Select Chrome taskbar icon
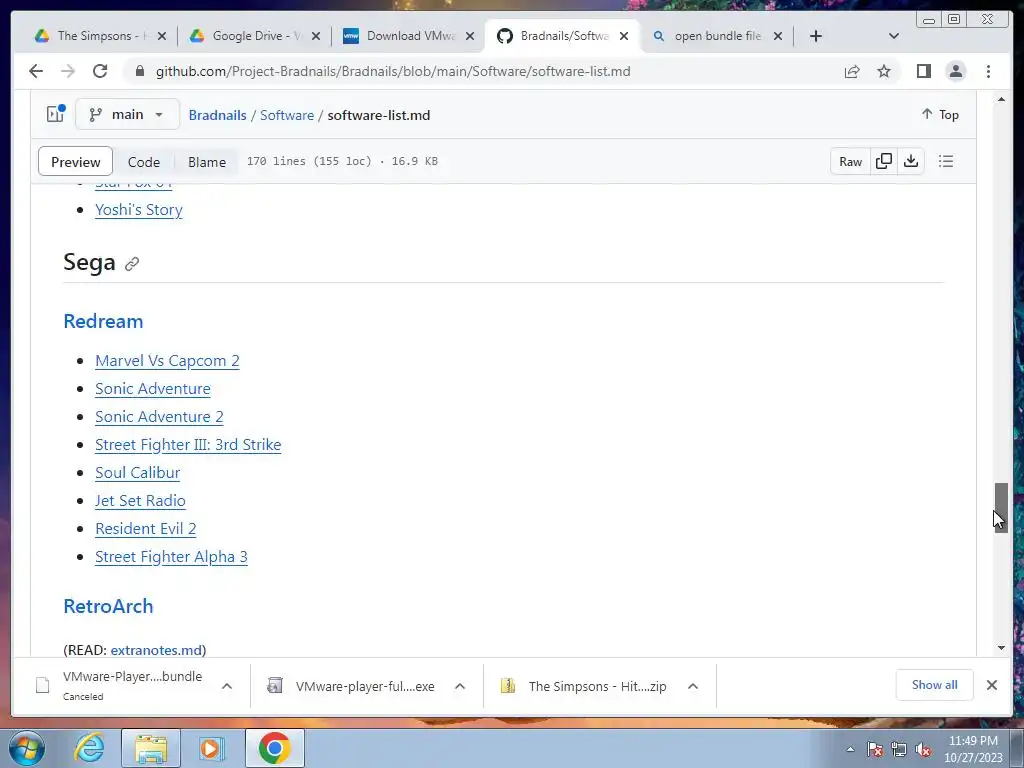This screenshot has height=768, width=1024. click(x=275, y=748)
